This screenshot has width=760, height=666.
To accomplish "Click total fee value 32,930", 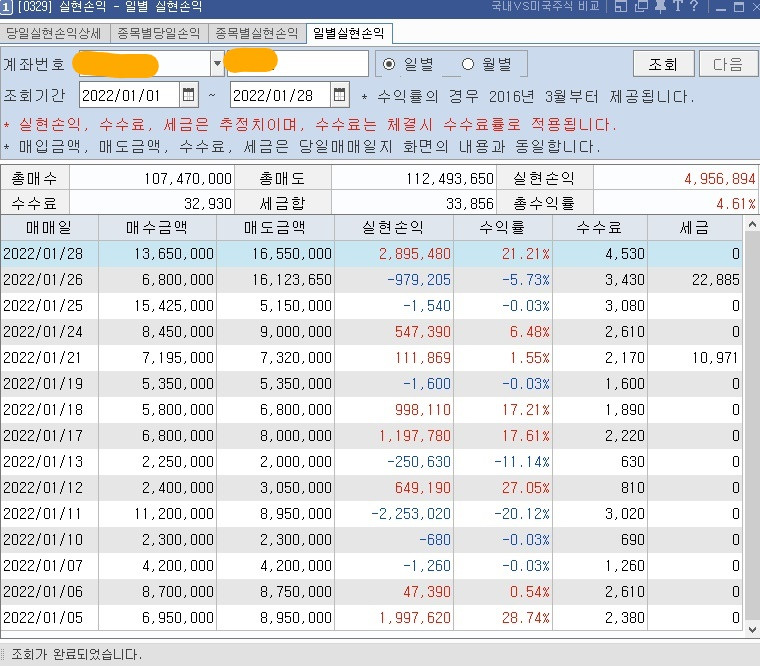I will [208, 204].
